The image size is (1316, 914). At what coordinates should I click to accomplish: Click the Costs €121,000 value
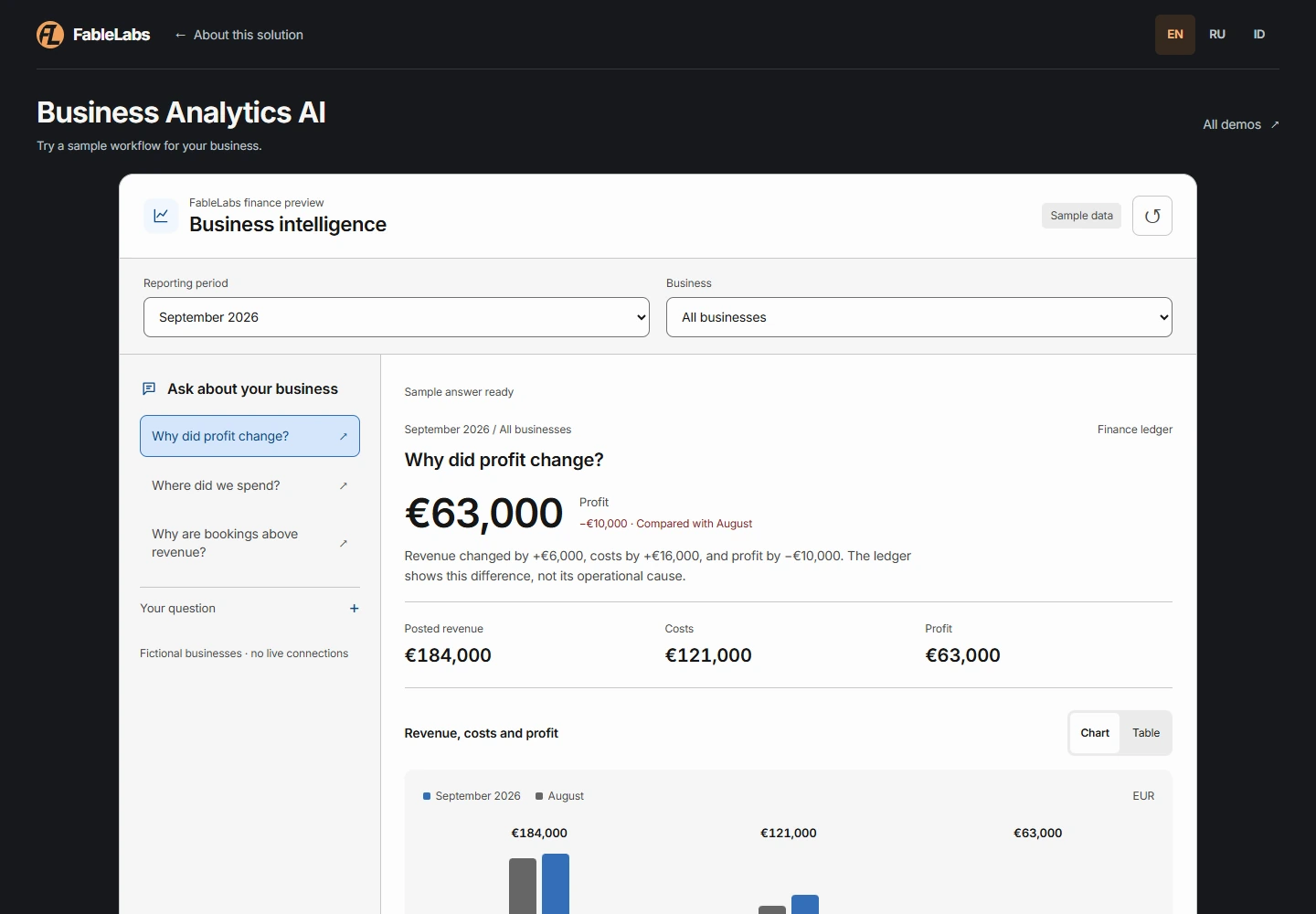pos(708,655)
